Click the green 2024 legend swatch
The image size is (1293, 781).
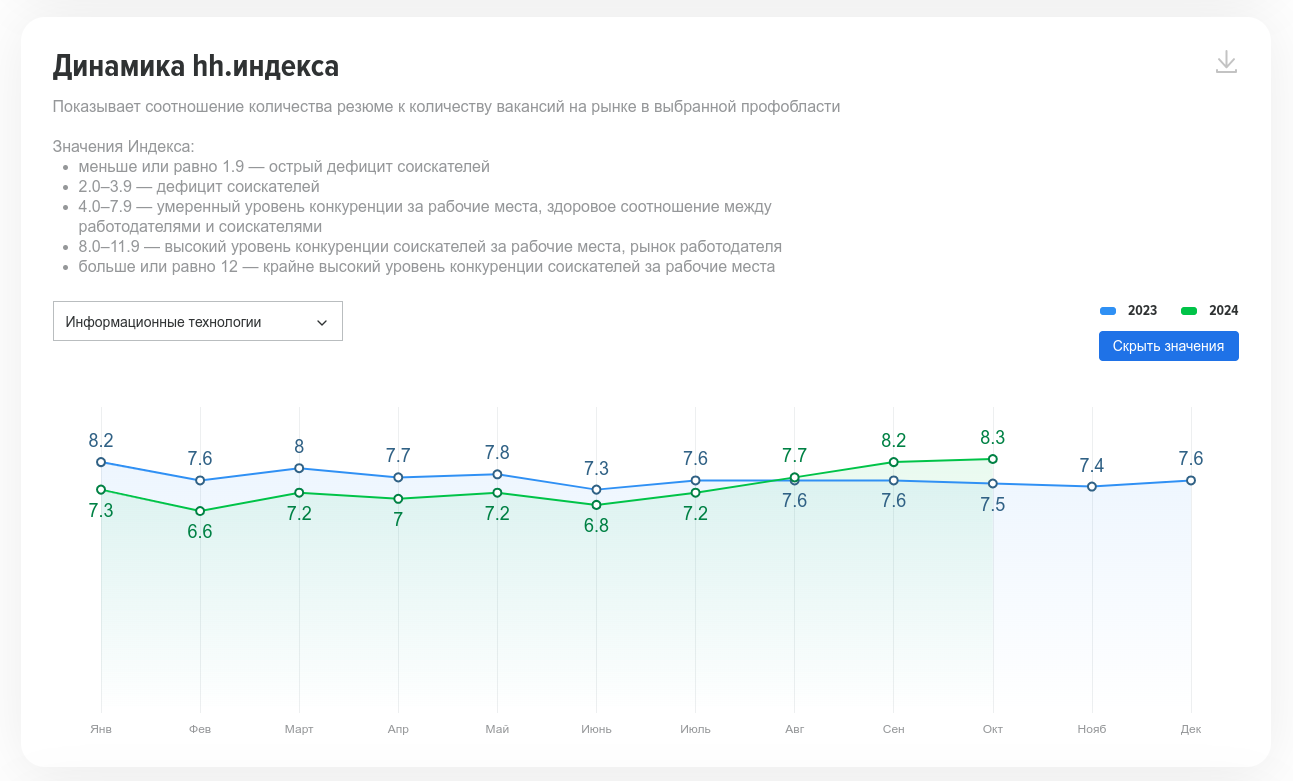(x=1189, y=311)
